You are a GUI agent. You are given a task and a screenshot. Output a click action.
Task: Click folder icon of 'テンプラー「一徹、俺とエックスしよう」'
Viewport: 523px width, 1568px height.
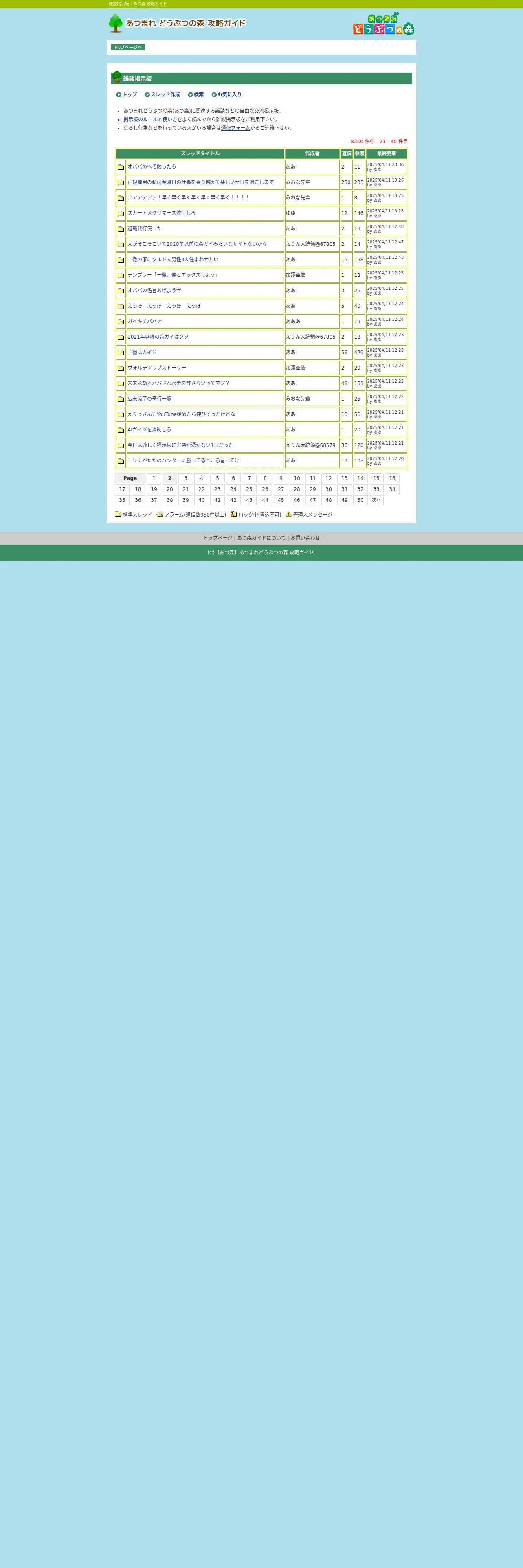pos(121,275)
